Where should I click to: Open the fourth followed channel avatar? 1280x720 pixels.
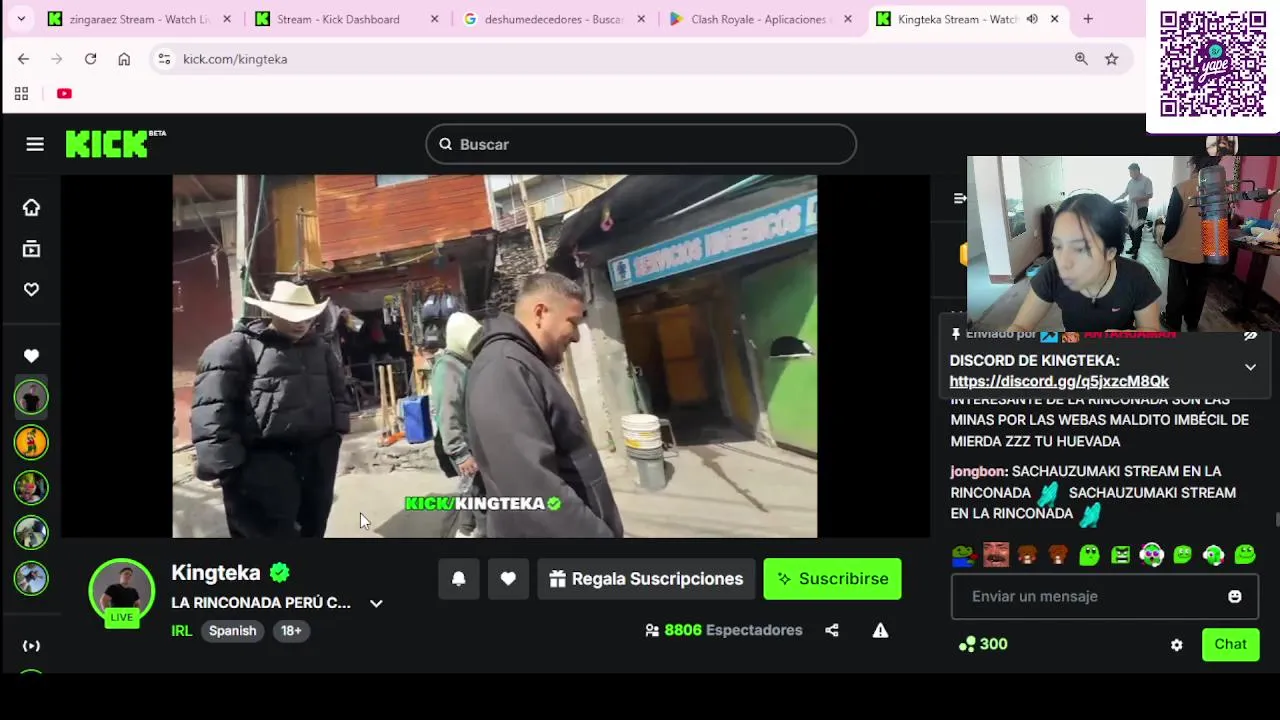coord(31,532)
